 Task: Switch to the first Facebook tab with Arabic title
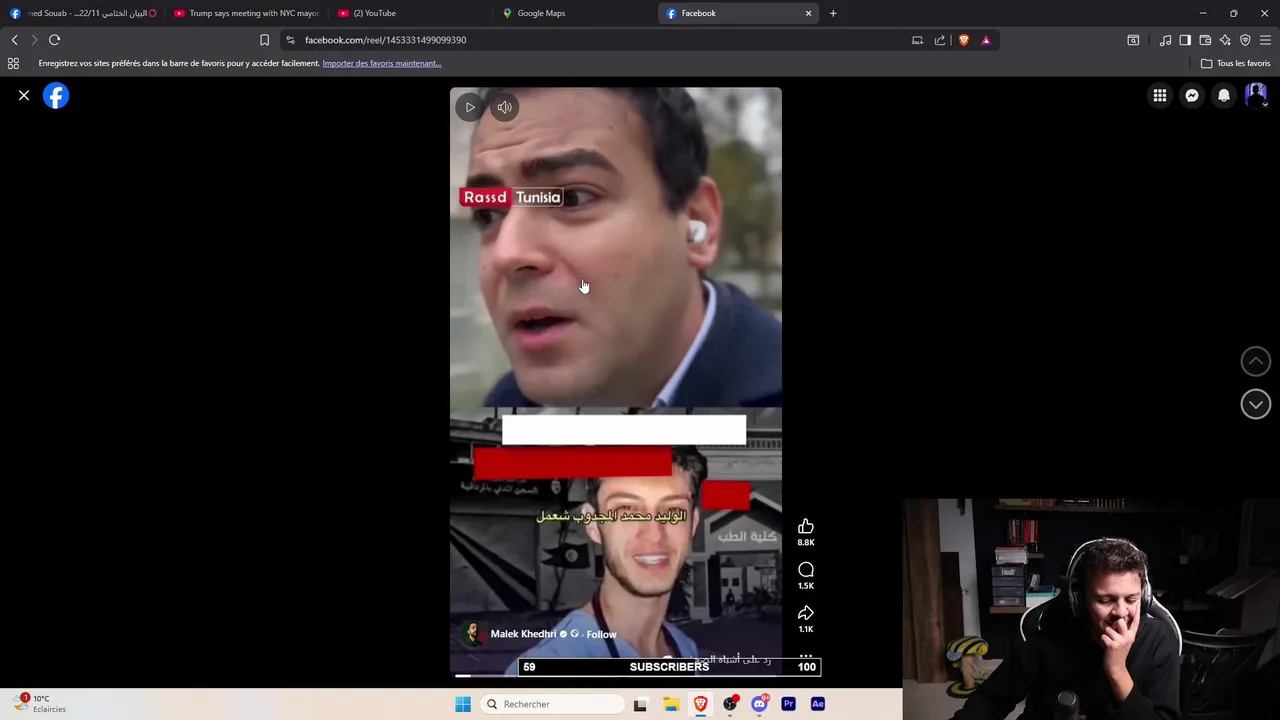(82, 13)
